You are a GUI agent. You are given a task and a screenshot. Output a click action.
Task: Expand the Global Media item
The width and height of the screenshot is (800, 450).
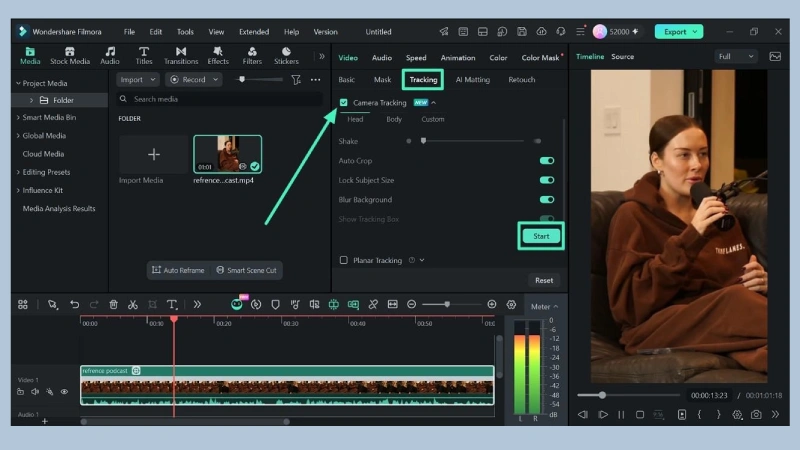18,136
